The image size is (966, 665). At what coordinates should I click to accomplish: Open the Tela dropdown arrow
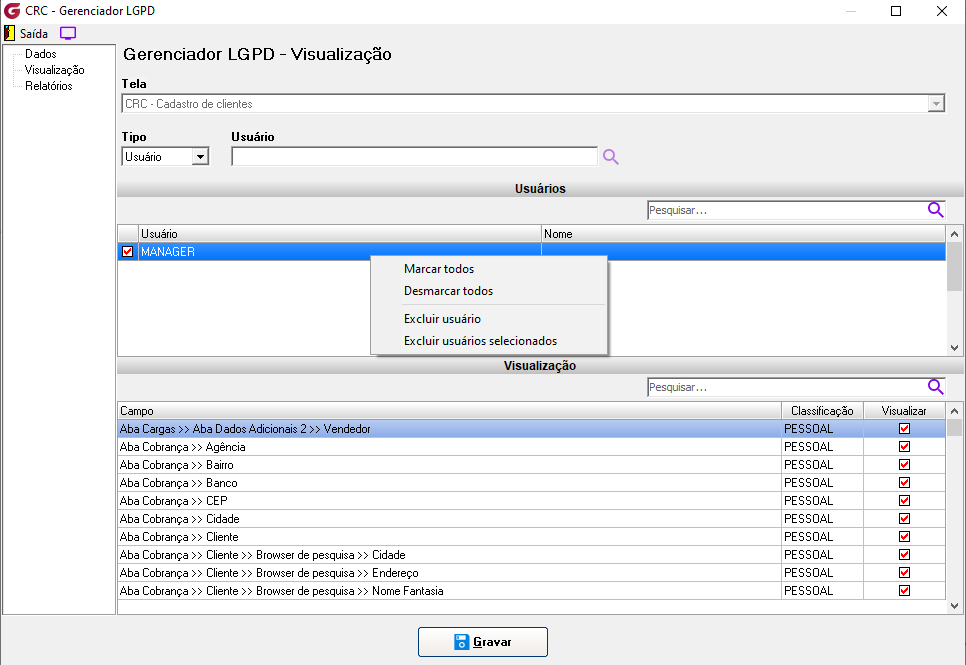point(936,104)
